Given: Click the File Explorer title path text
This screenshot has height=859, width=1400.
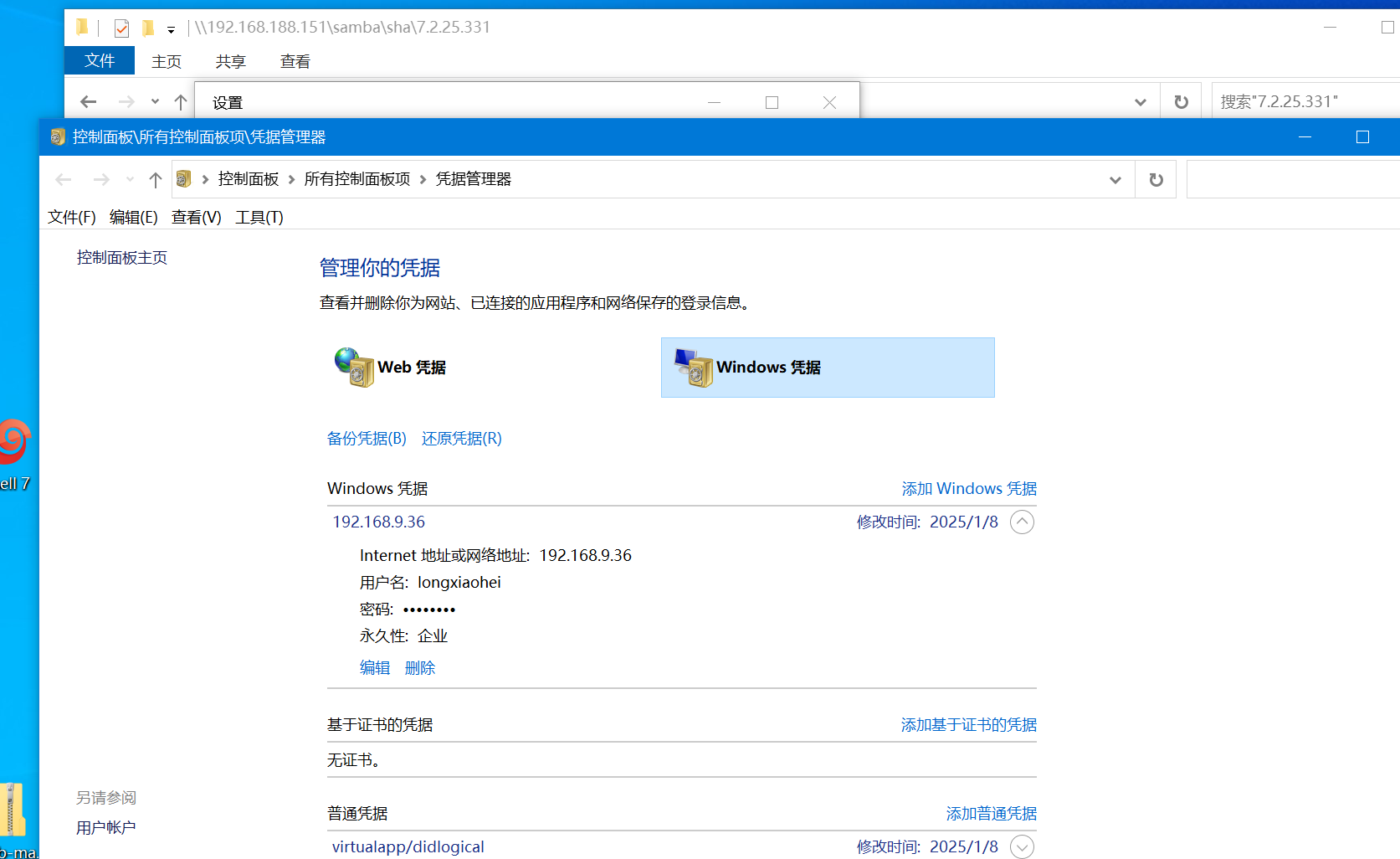Looking at the screenshot, I should click(343, 28).
